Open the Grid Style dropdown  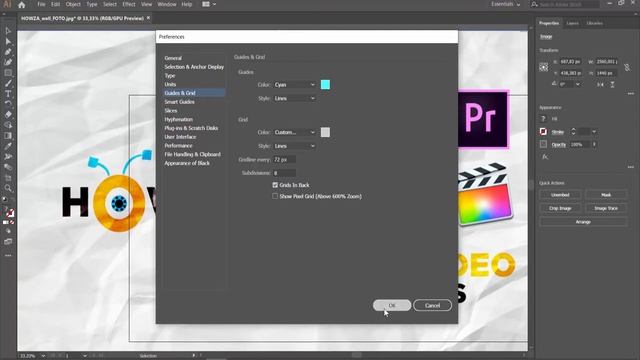[295, 146]
